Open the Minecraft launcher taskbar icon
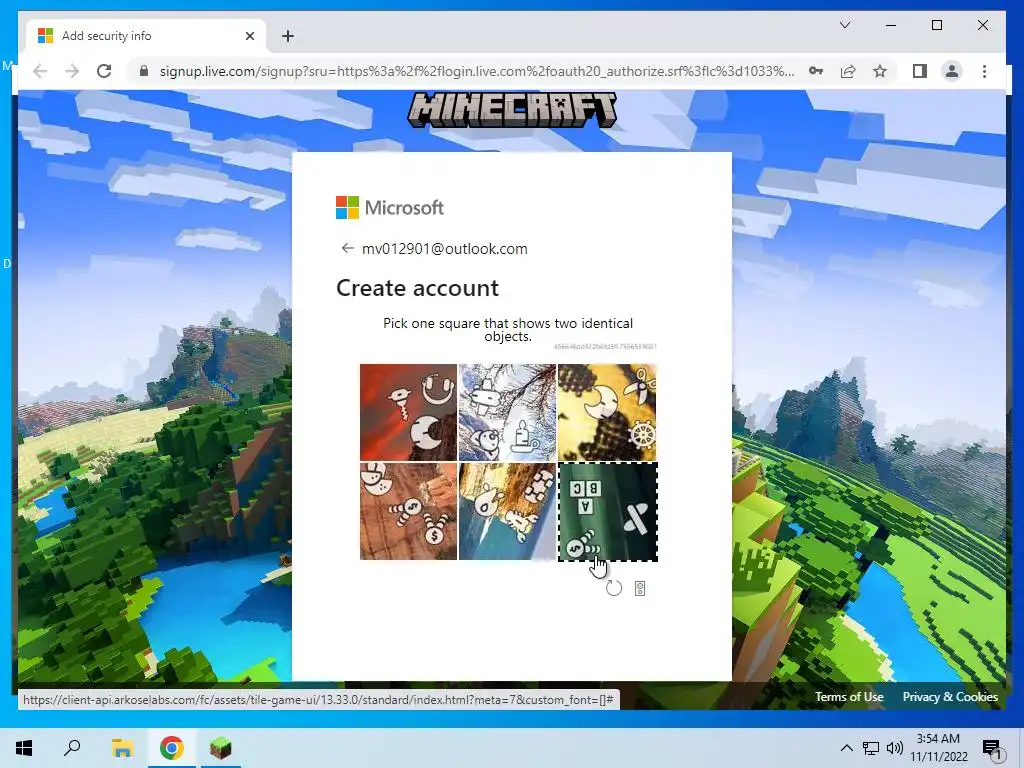This screenshot has width=1024, height=768. pos(220,748)
